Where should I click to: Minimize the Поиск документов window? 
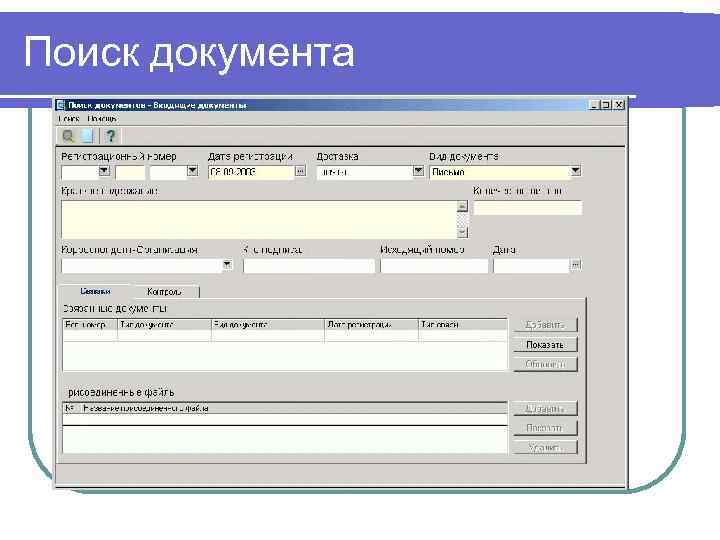click(x=595, y=105)
